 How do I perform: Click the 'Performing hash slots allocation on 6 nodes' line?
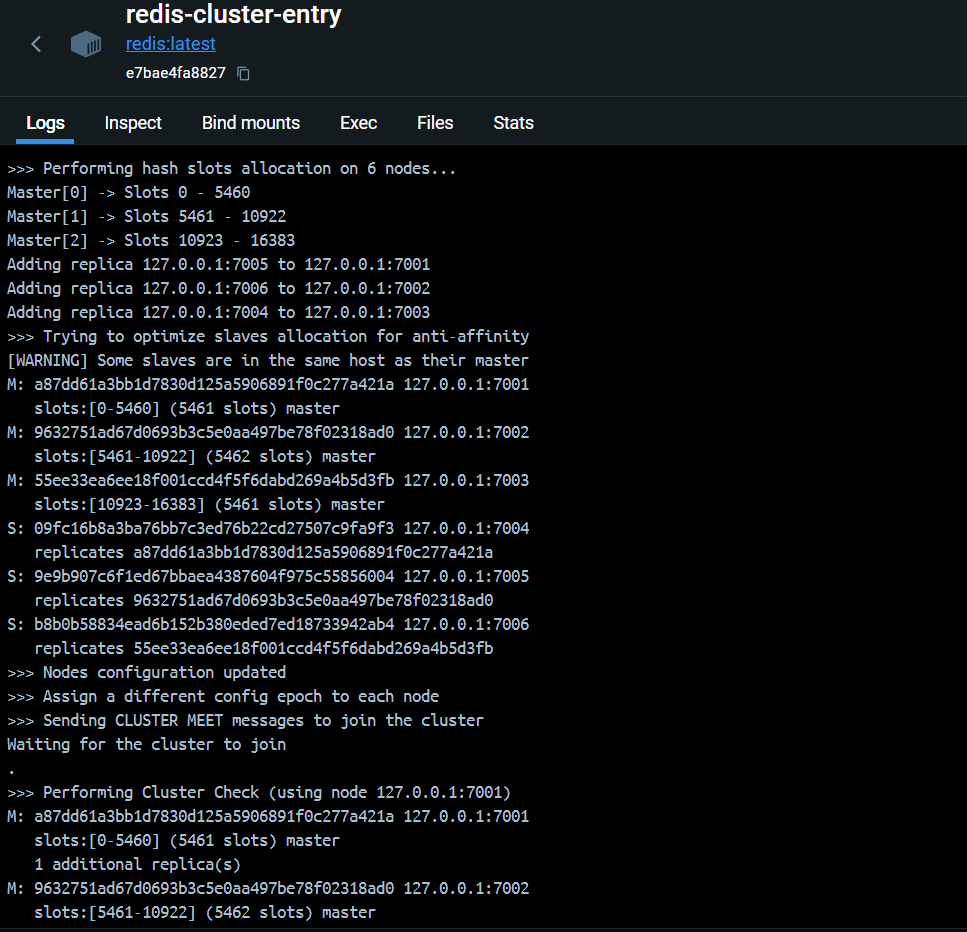pyautogui.click(x=231, y=168)
